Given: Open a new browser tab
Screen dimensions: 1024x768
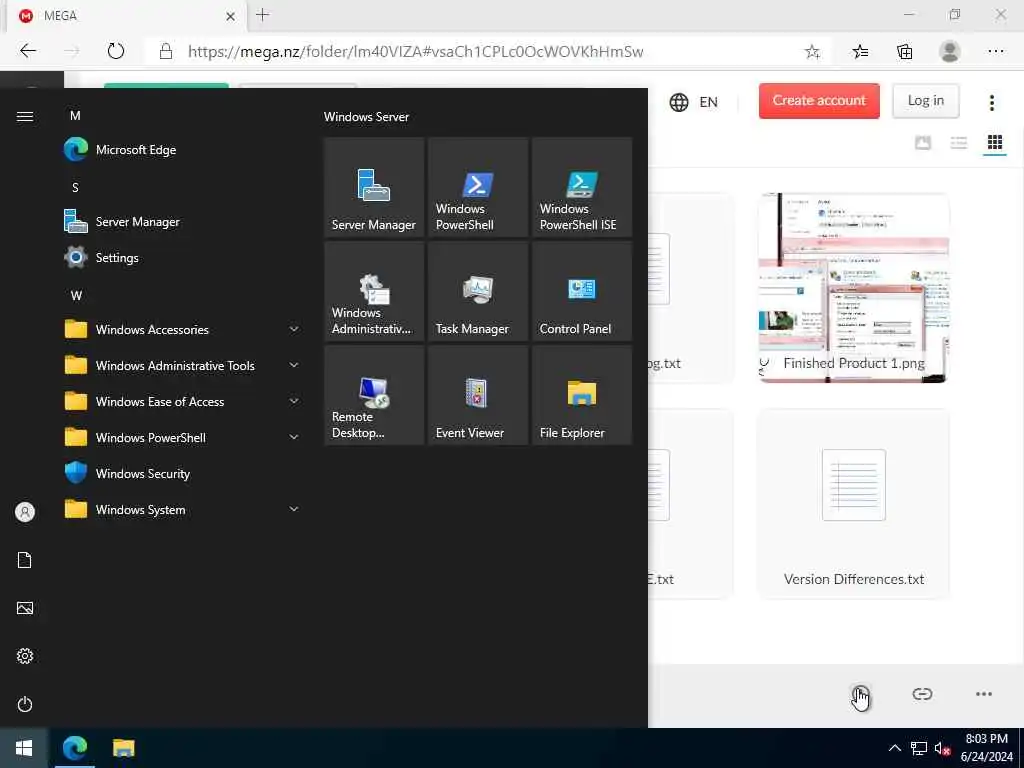Looking at the screenshot, I should tap(263, 15).
